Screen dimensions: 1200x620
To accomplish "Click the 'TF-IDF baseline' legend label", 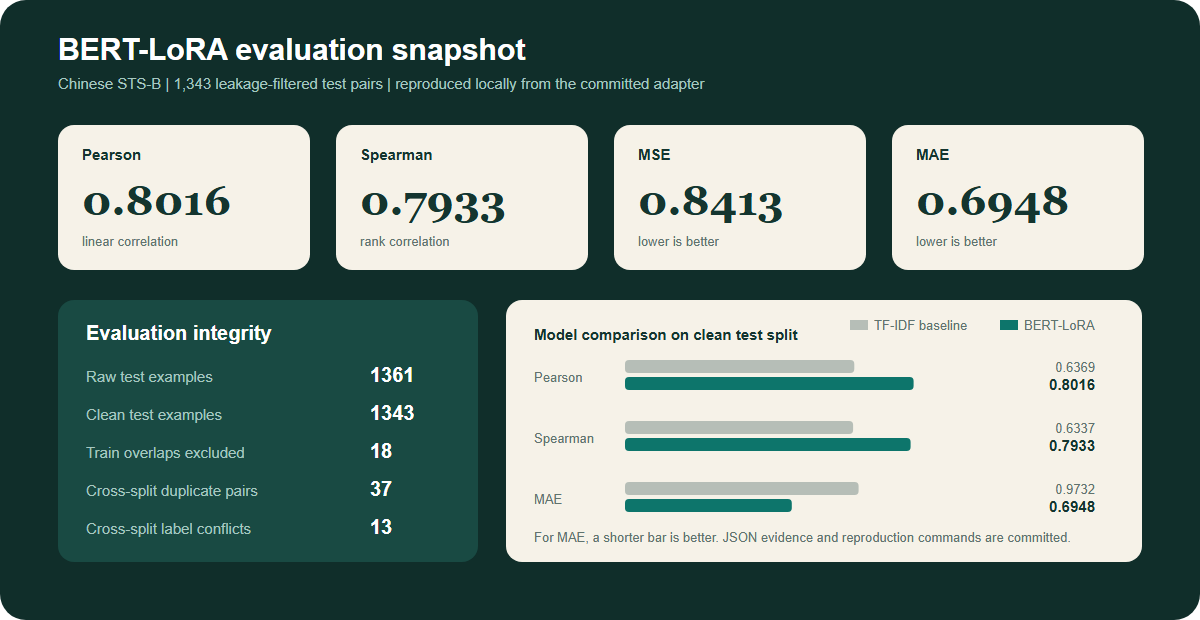I will pyautogui.click(x=921, y=325).
